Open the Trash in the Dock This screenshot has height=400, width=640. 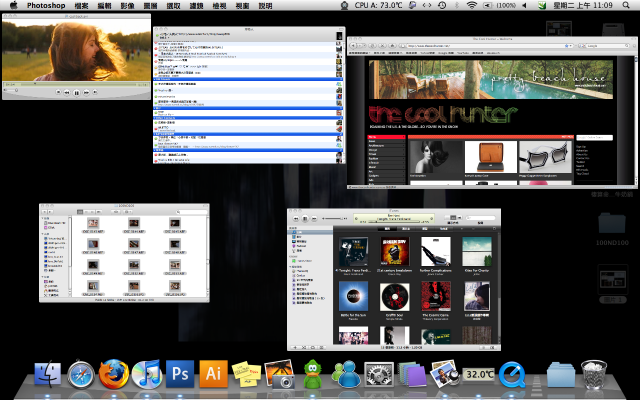point(594,375)
